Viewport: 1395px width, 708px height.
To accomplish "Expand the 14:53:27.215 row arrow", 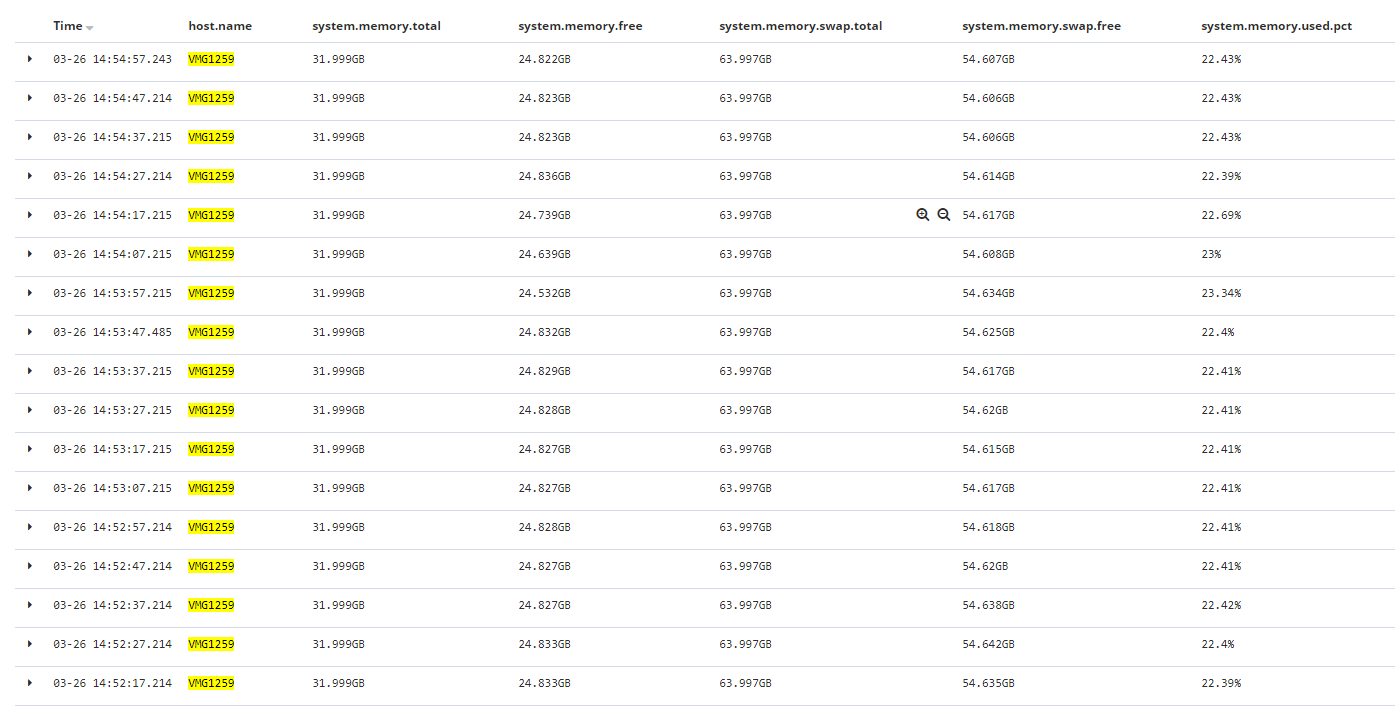I will [x=30, y=410].
